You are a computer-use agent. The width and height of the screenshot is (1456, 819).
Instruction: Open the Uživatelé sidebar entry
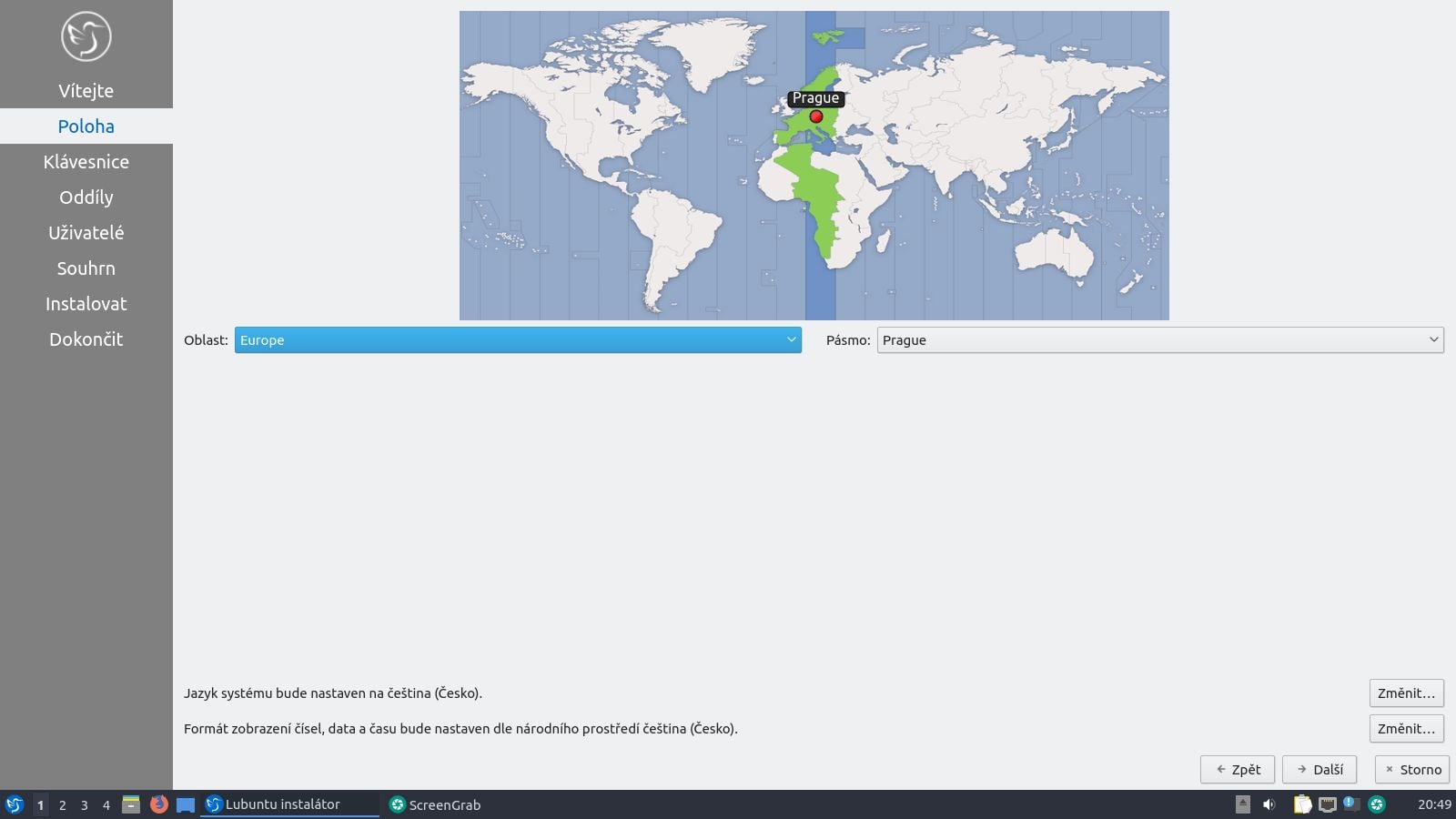point(86,232)
